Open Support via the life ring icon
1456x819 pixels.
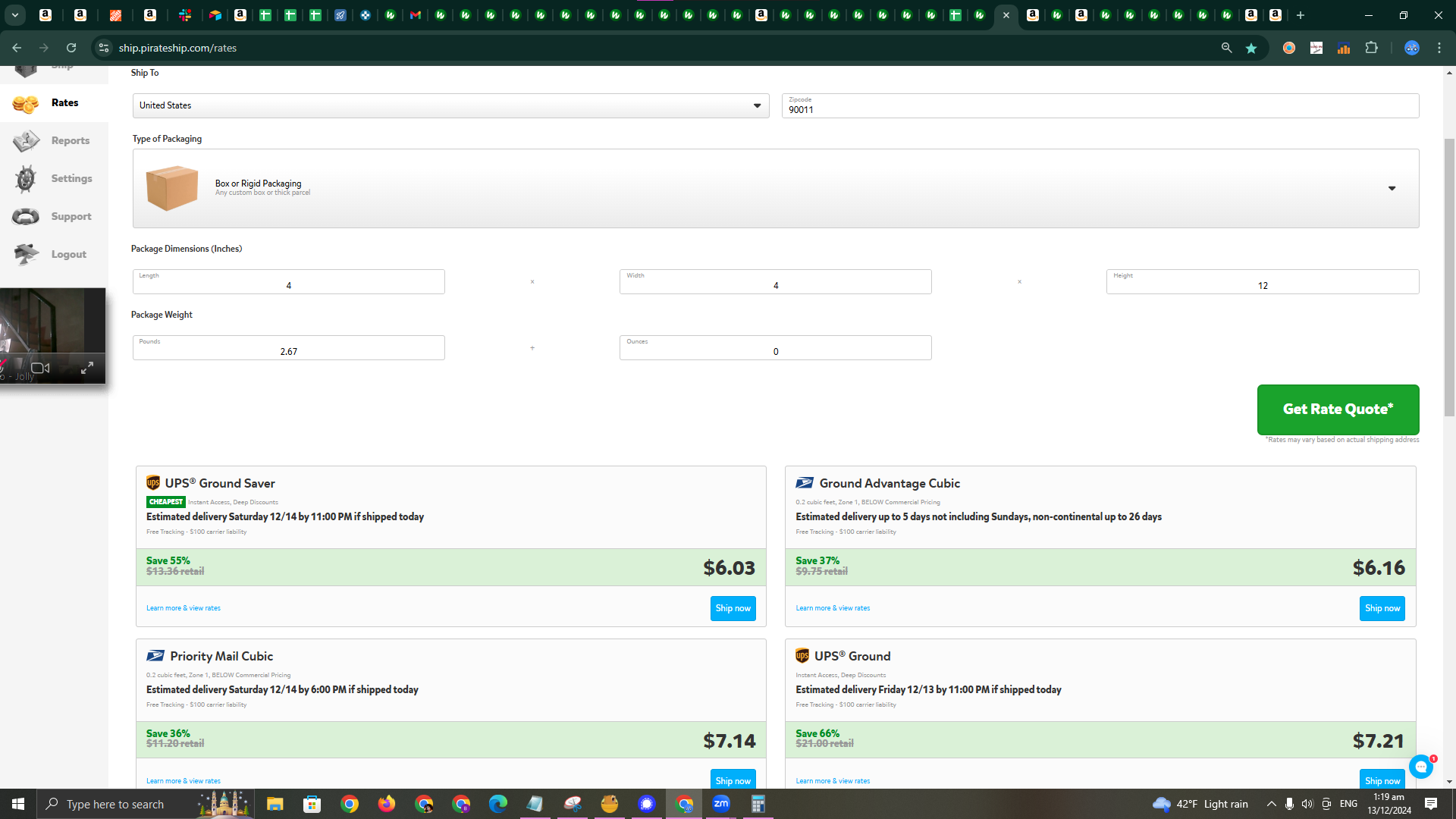coord(26,217)
